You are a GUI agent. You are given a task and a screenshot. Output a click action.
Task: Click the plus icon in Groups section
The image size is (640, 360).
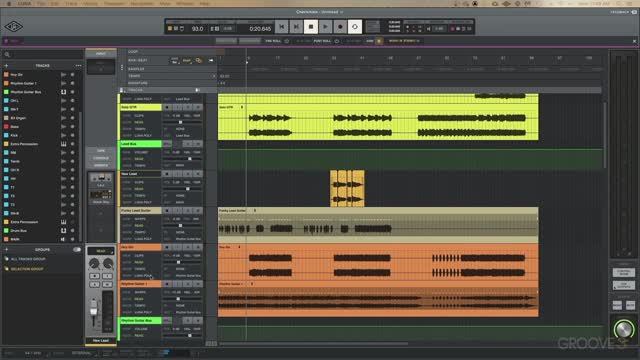(6, 249)
